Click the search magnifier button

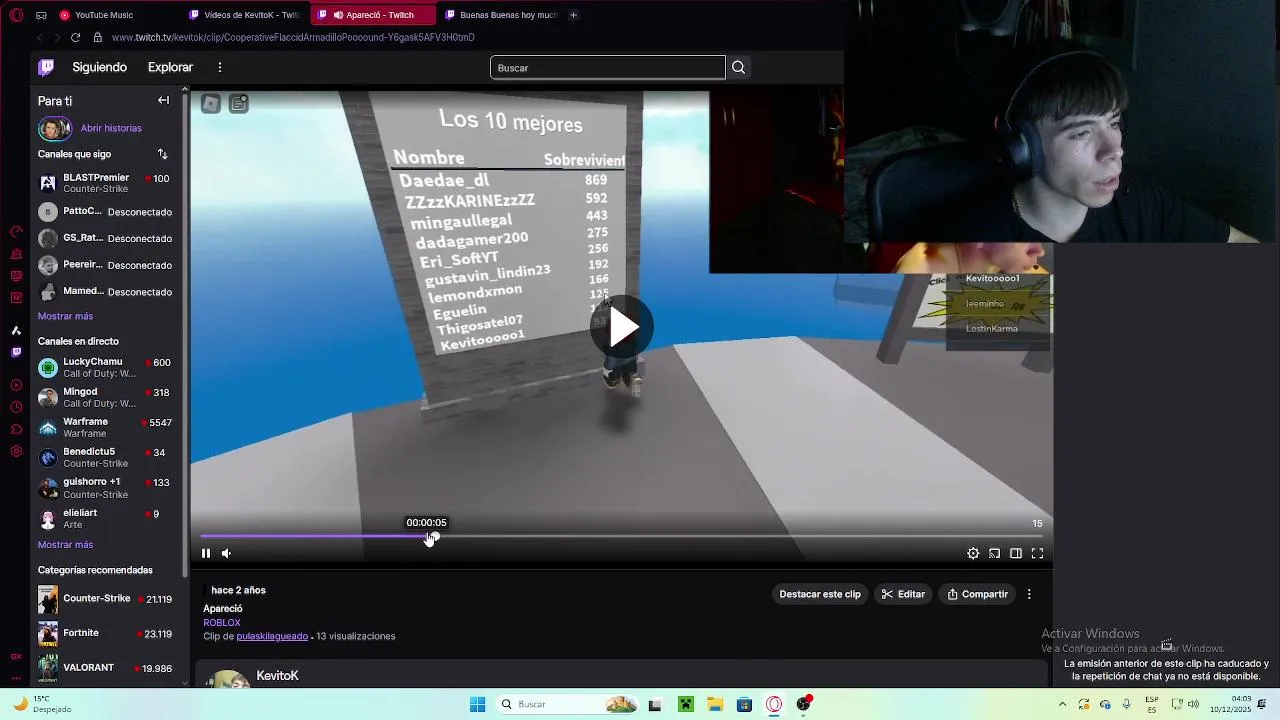738,67
